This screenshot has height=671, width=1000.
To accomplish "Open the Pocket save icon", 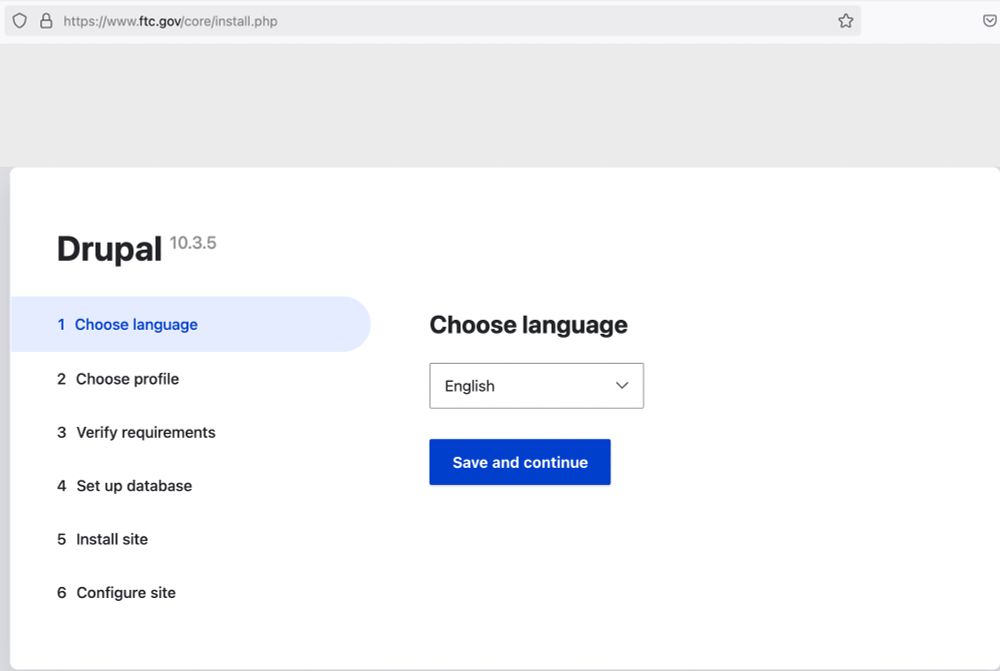I will pyautogui.click(x=989, y=21).
